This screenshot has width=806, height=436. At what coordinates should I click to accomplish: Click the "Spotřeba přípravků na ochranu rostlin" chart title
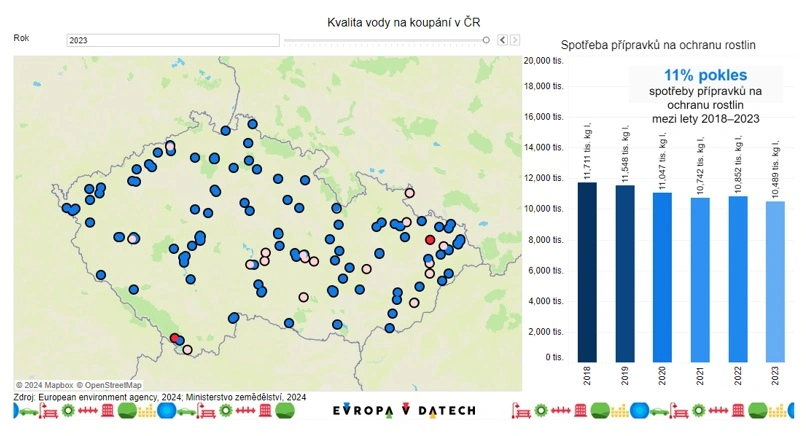click(x=658, y=45)
